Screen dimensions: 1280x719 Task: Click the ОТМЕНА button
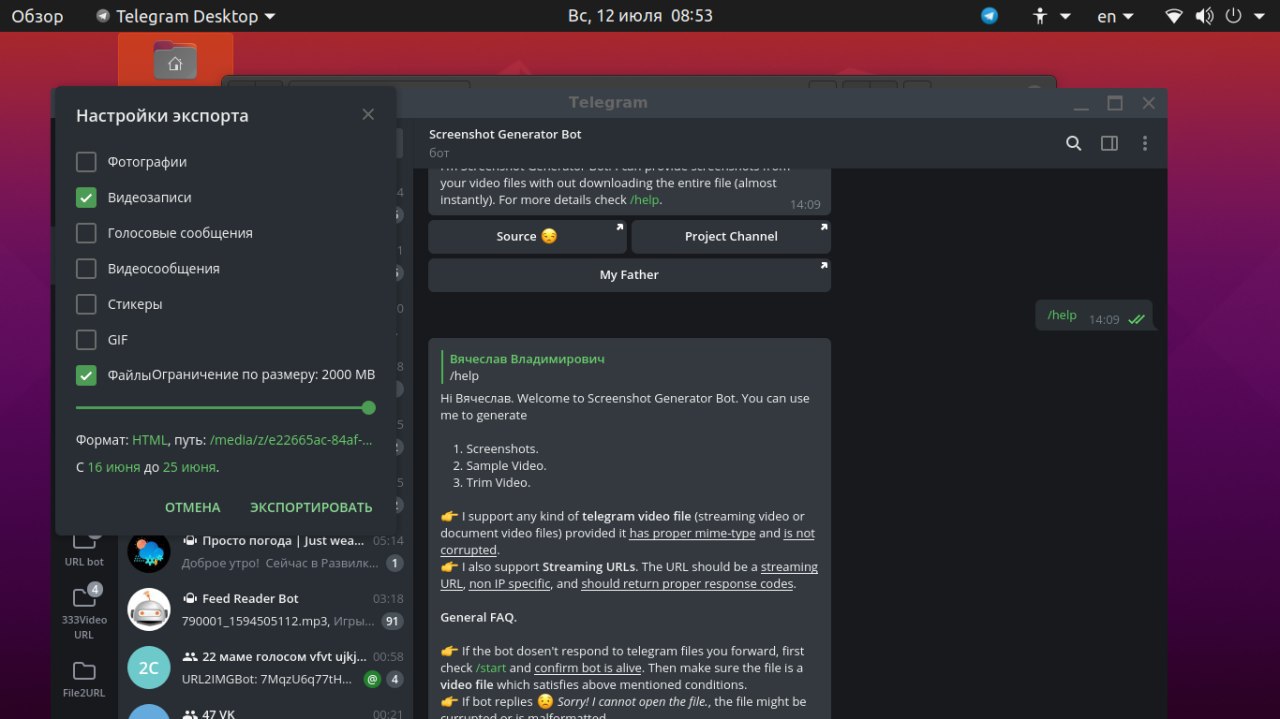[x=192, y=507]
